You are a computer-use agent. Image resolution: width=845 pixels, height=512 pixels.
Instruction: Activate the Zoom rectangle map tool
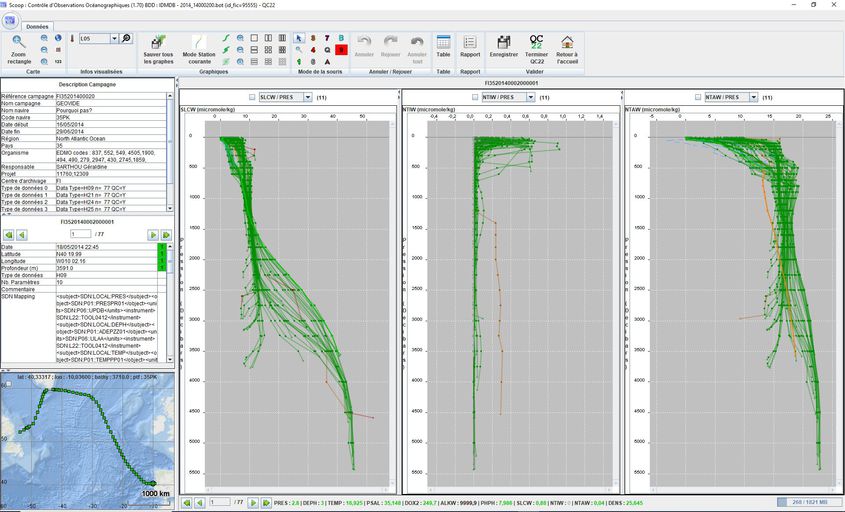tap(19, 50)
